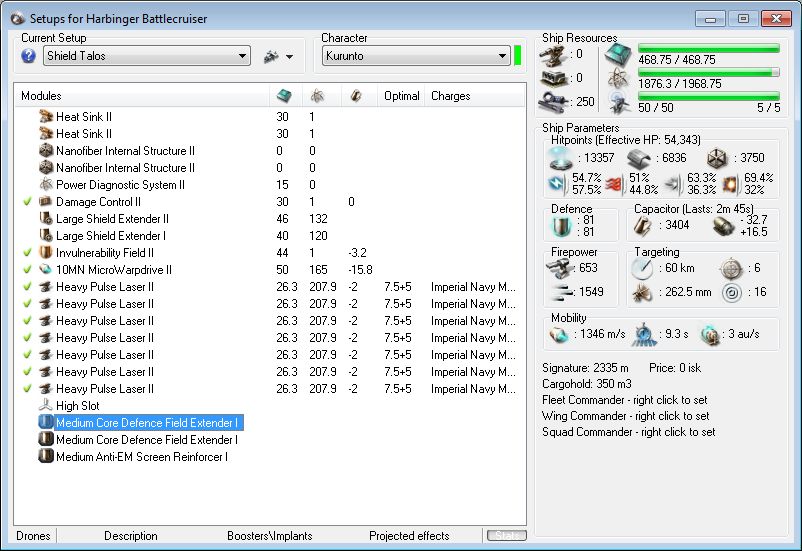The image size is (802, 551).
Task: Click Squad Commander - right click to set
Action: (629, 432)
